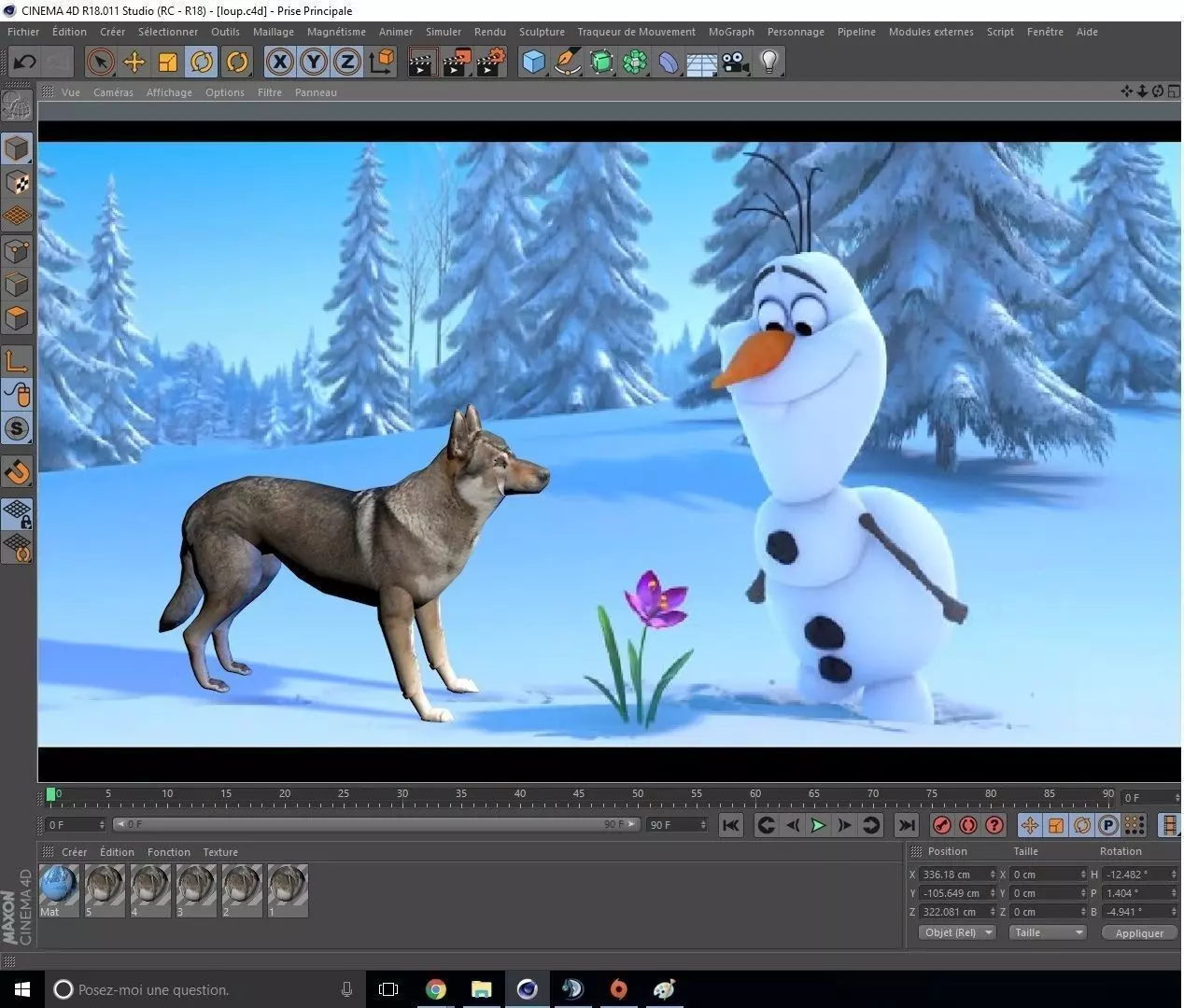This screenshot has width=1184, height=1008.
Task: Toggle the X axis lock
Action: point(279,63)
